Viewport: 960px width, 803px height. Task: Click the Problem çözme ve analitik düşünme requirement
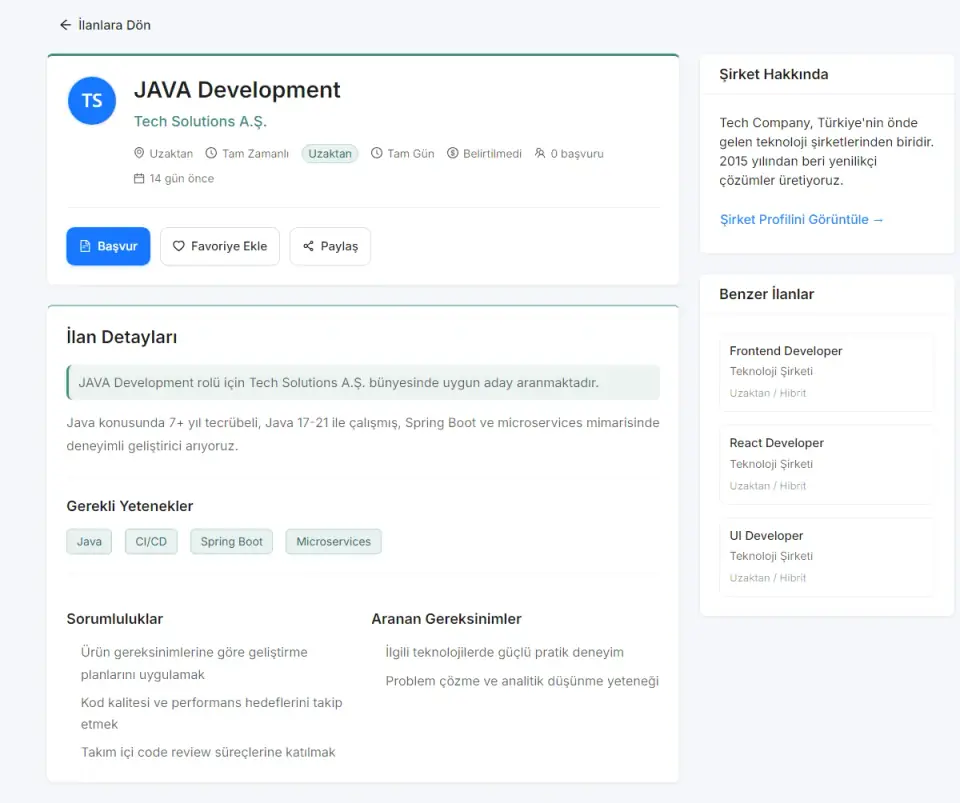point(522,681)
